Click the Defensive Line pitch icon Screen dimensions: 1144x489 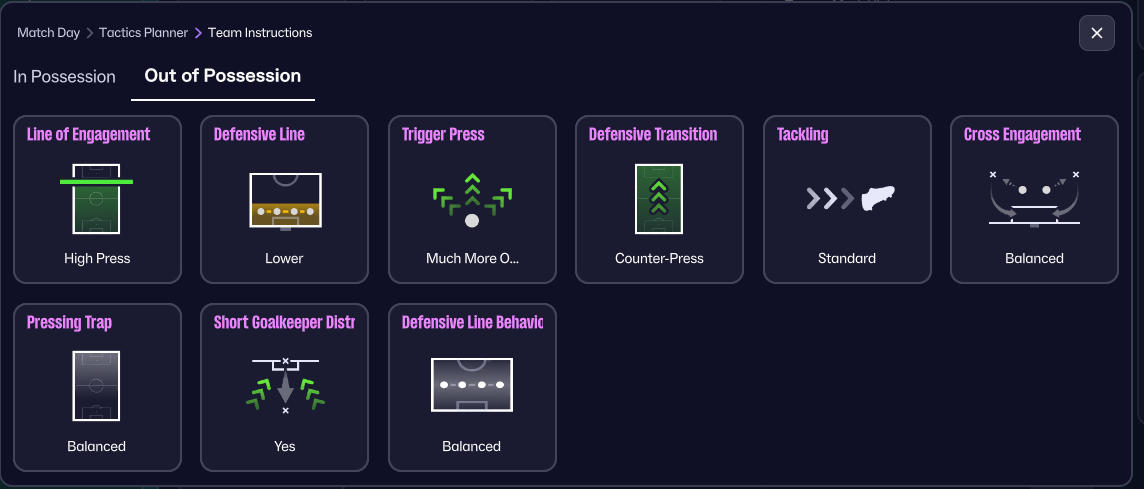[284, 200]
